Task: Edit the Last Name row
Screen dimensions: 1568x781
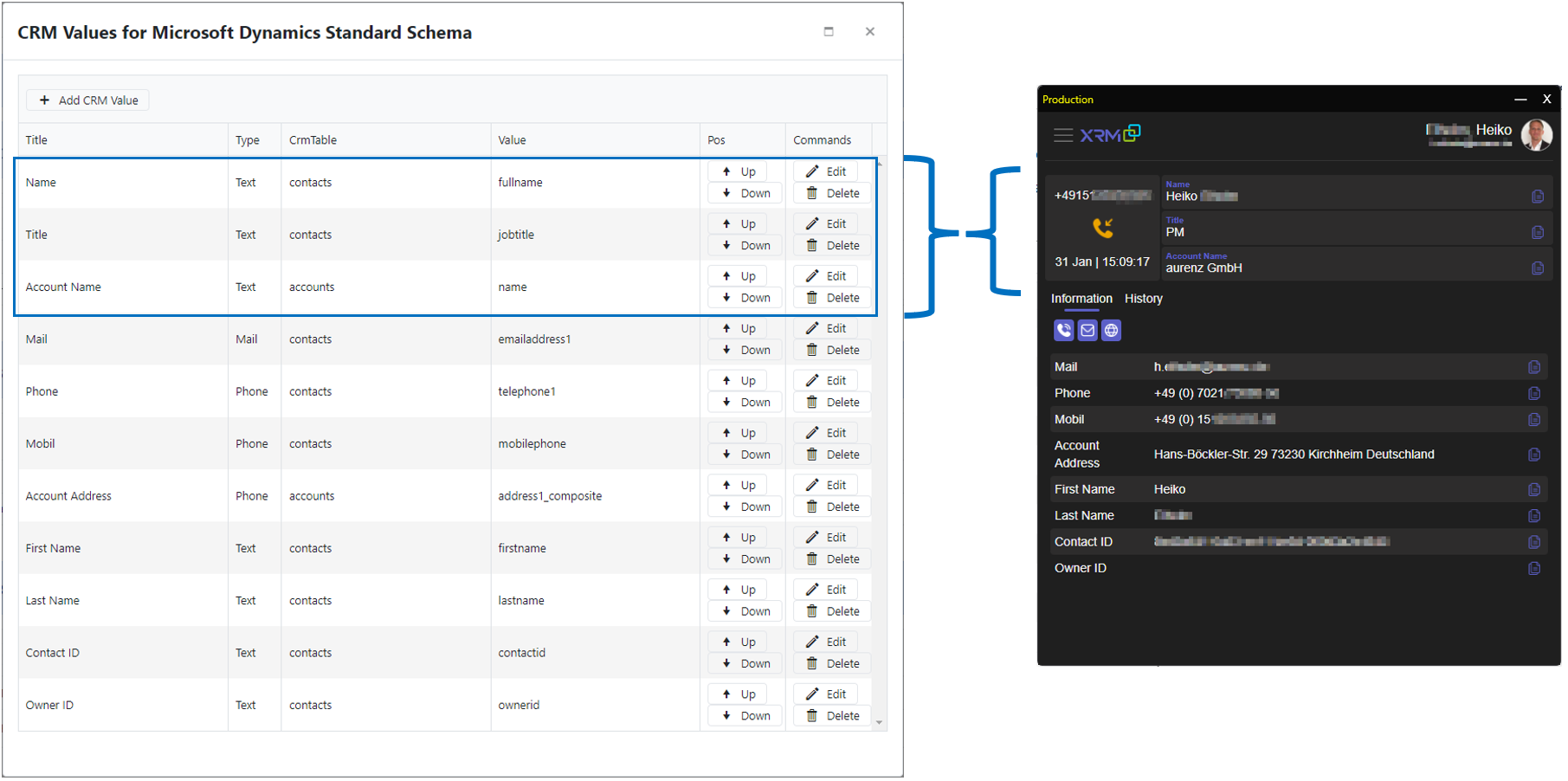Action: coord(826,590)
